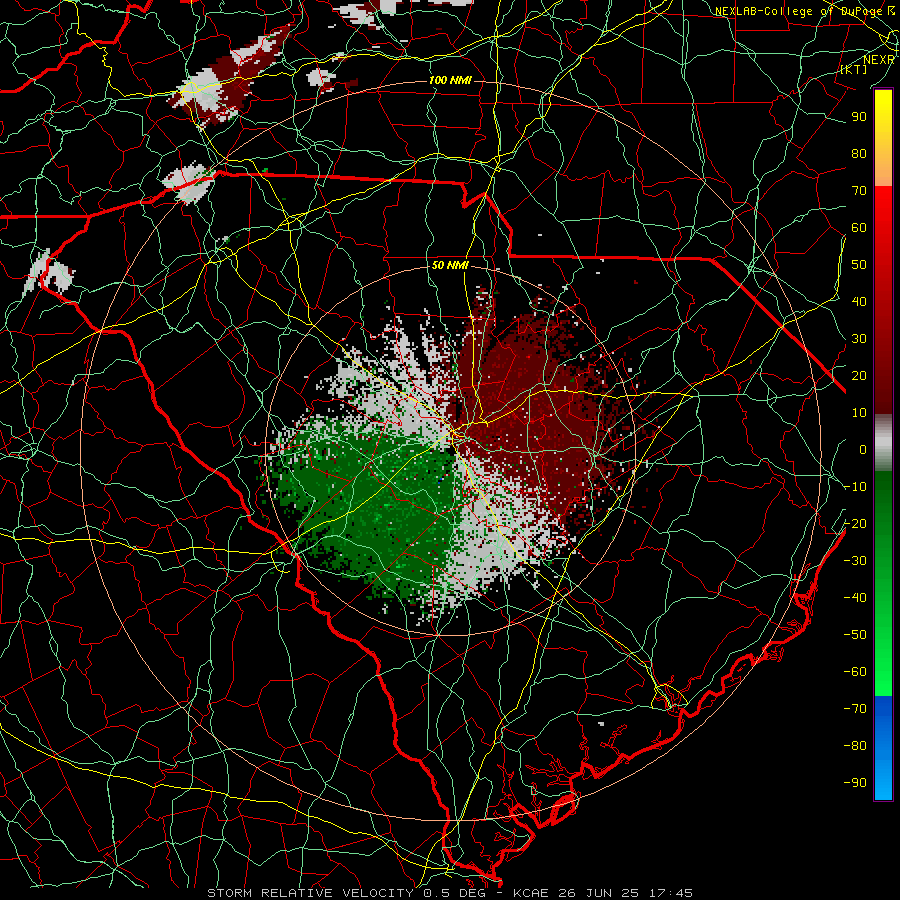Click the 50 value on velocity scale
This screenshot has height=900, width=900.
tap(859, 265)
